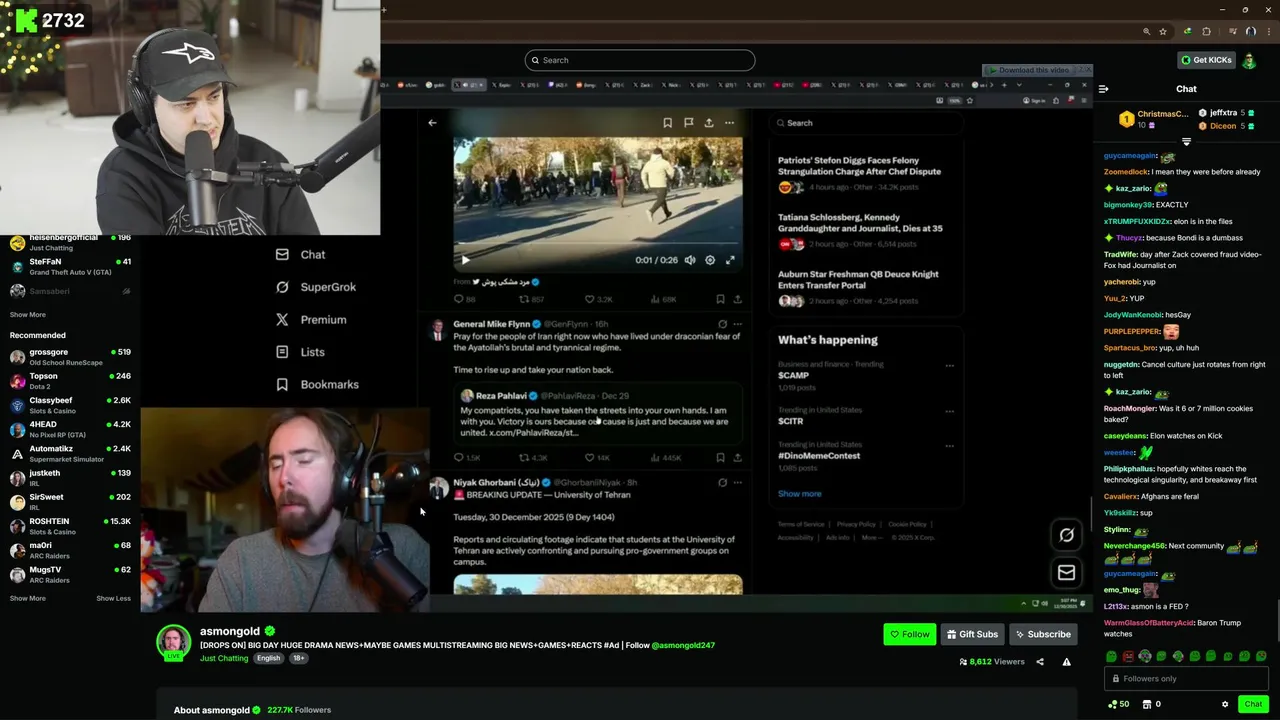
Task: Select Bookmarks in the X sidebar
Action: pos(316,384)
